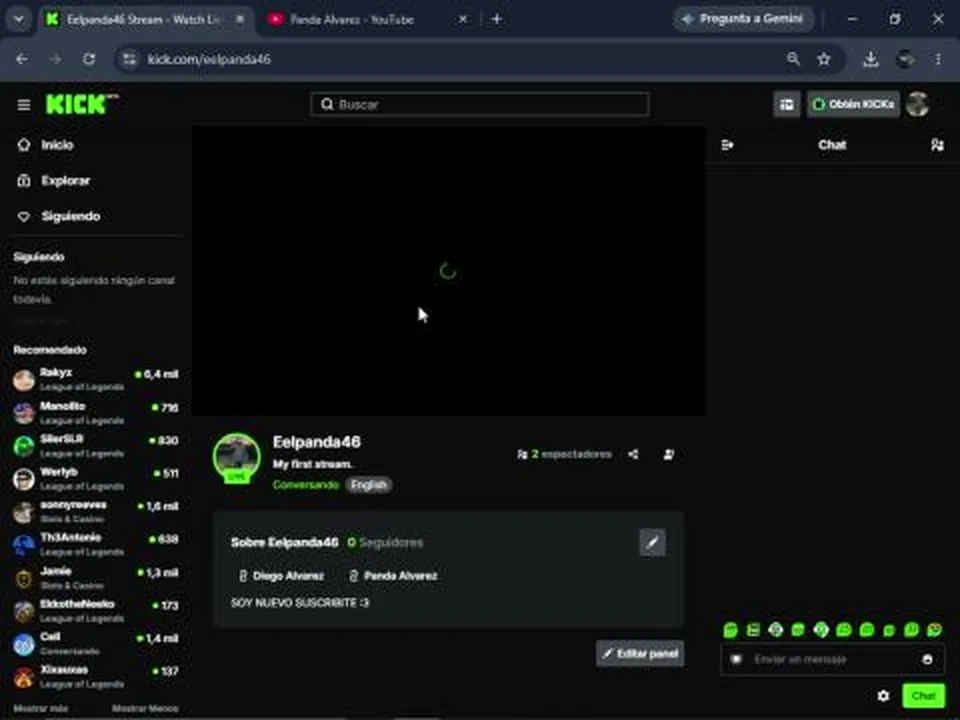
Task: Open the creator dashboard icon beside Obtén KICKs
Action: [x=787, y=104]
